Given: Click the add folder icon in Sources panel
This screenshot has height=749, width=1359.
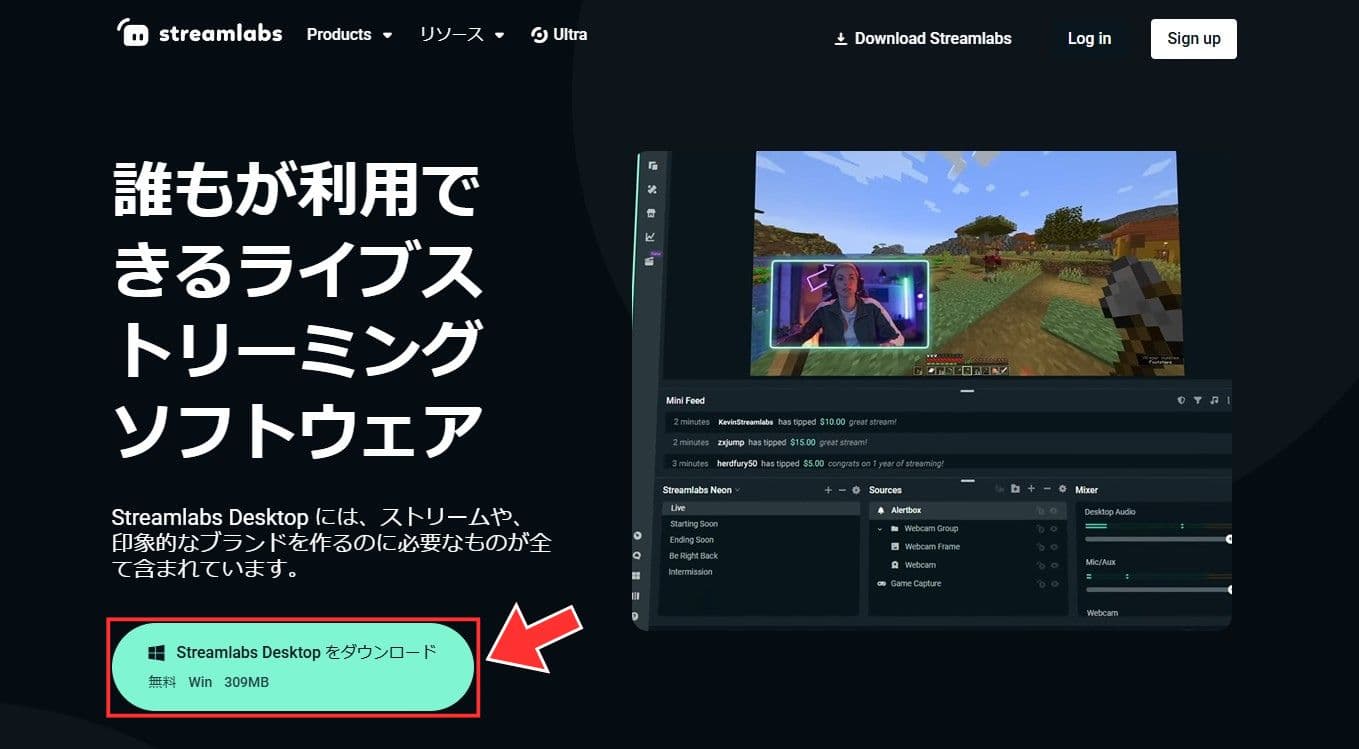Looking at the screenshot, I should [1015, 489].
